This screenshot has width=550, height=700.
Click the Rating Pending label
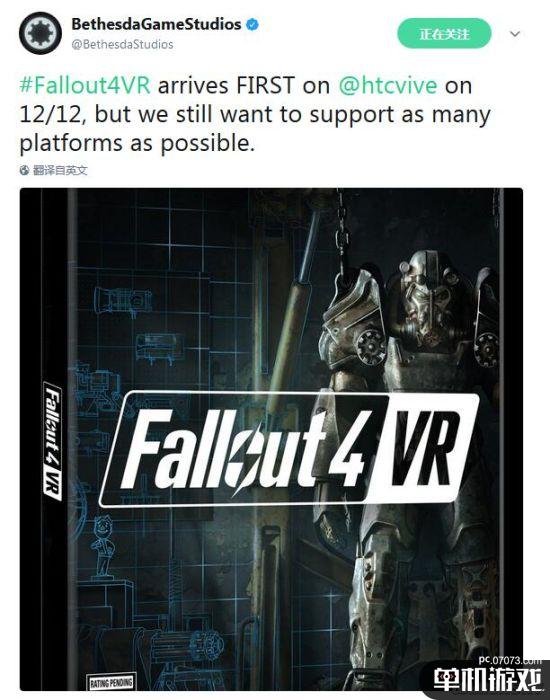click(111, 682)
